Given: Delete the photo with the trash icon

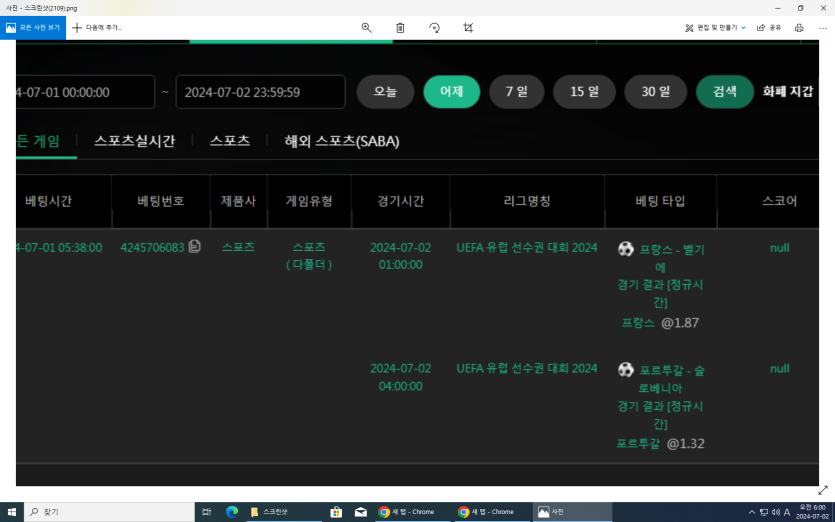Looking at the screenshot, I should click(x=400, y=28).
